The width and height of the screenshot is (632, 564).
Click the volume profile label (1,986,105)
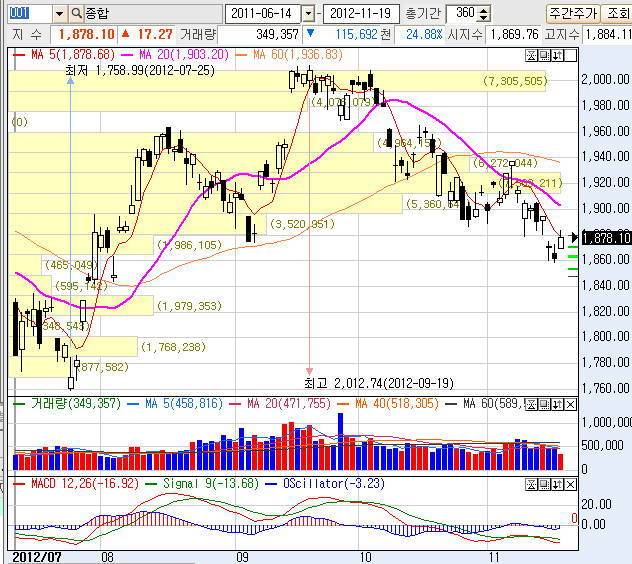pyautogui.click(x=189, y=245)
